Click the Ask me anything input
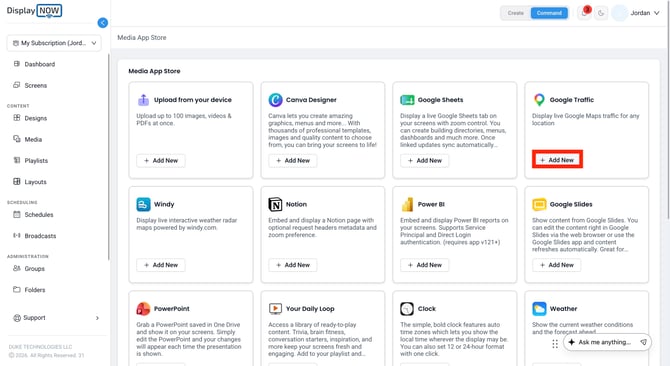Screen dimensions: 670x366 (x=604, y=342)
